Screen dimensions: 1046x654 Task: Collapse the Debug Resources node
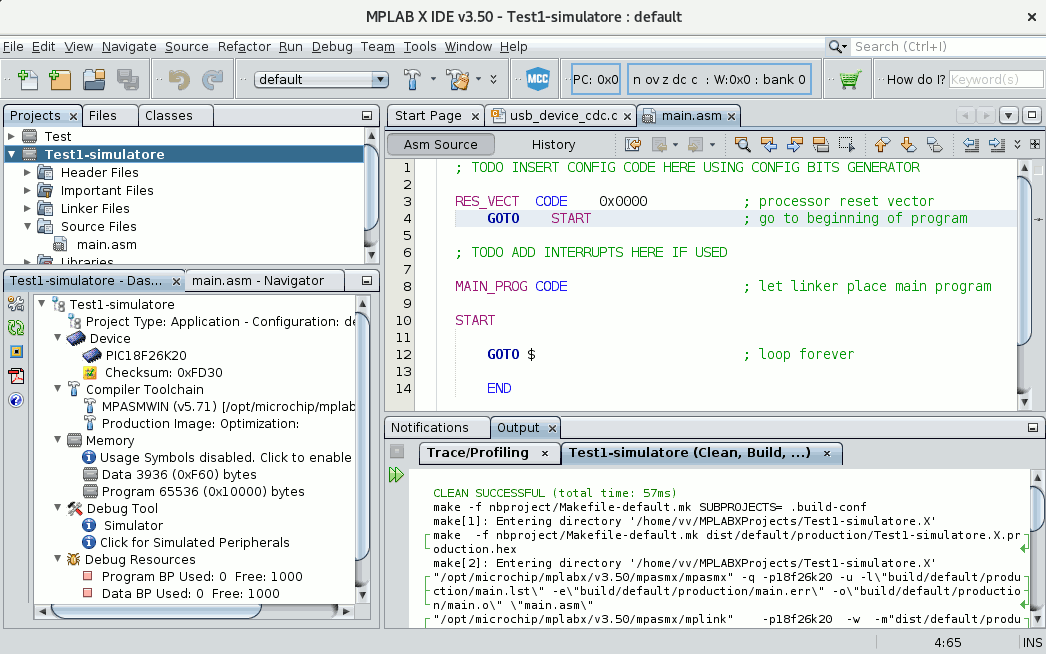(58, 559)
